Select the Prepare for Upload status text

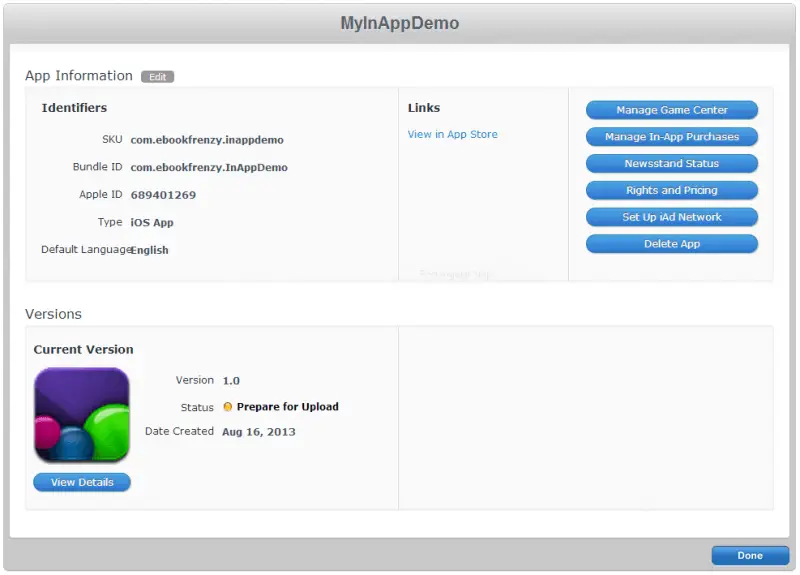coord(287,407)
